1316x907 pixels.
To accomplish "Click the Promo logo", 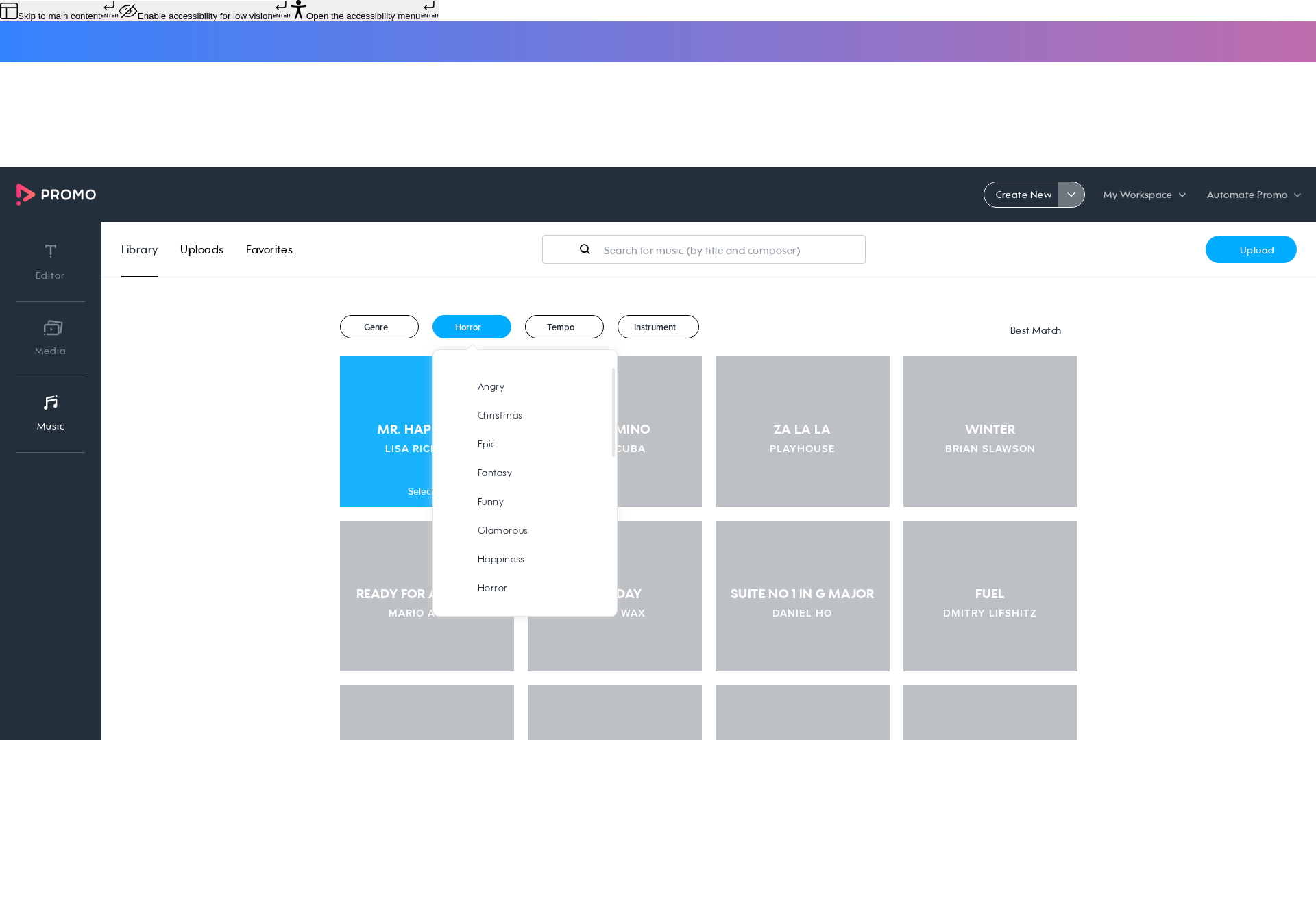I will point(56,195).
